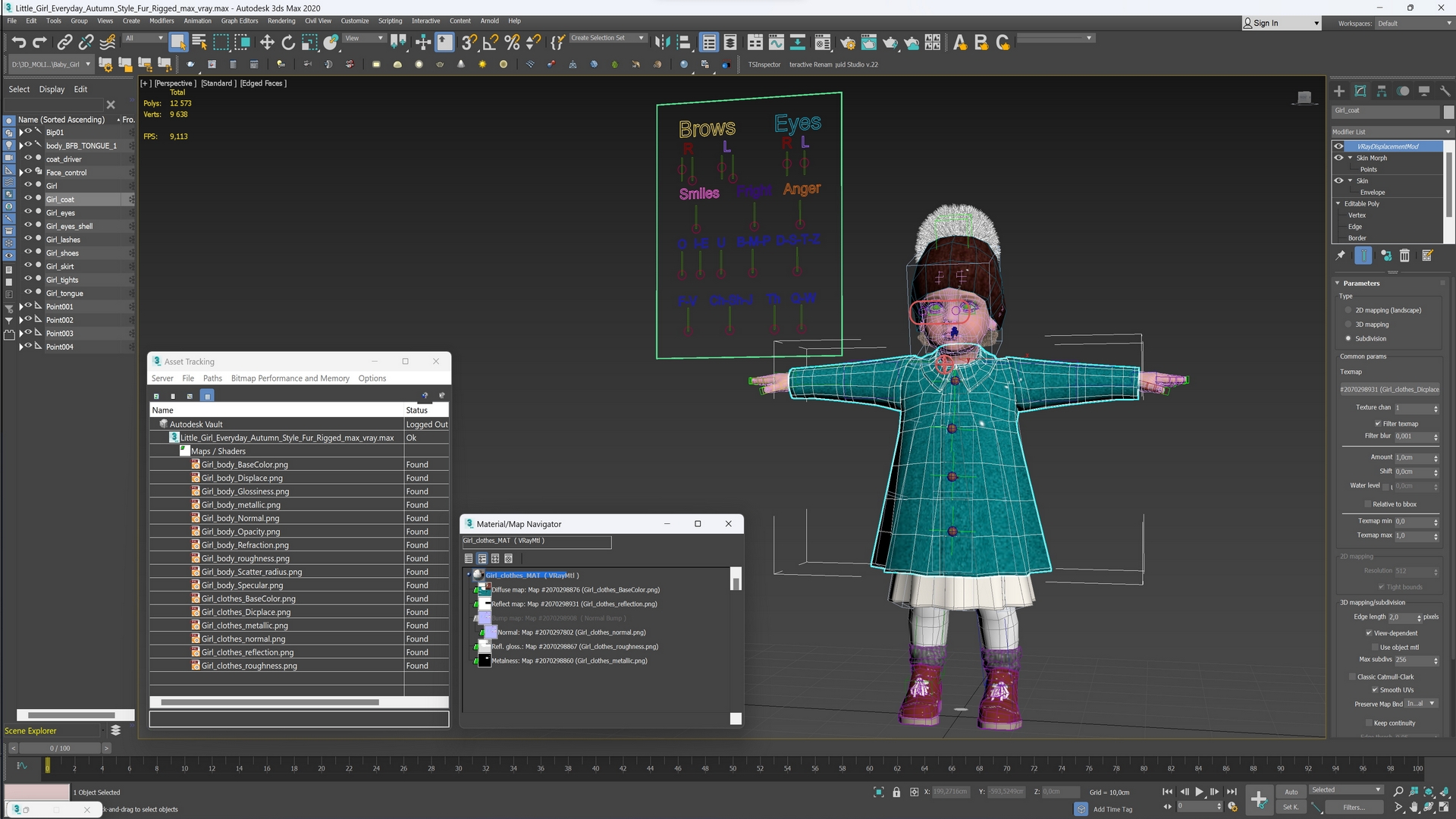Open Rendered Frame Window icon
The height and width of the screenshot is (819, 1456).
(869, 42)
